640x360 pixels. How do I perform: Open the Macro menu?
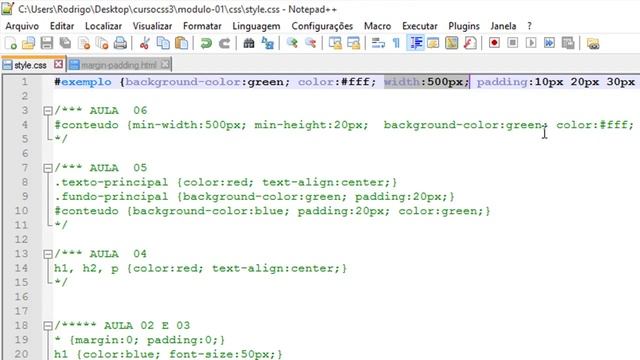tap(377, 26)
